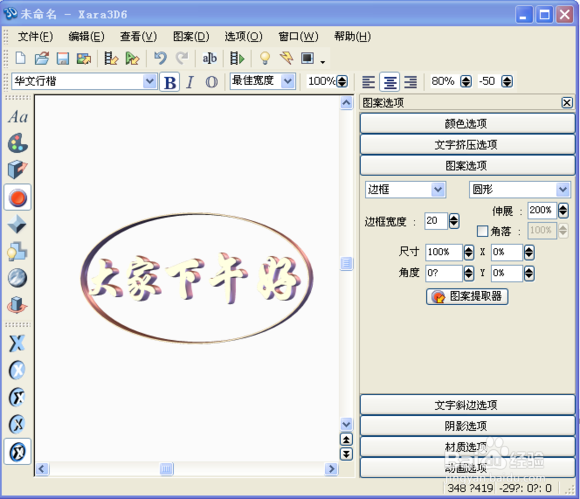The height and width of the screenshot is (499, 580).
Task: Open the sphere texture tool
Action: click(17, 278)
